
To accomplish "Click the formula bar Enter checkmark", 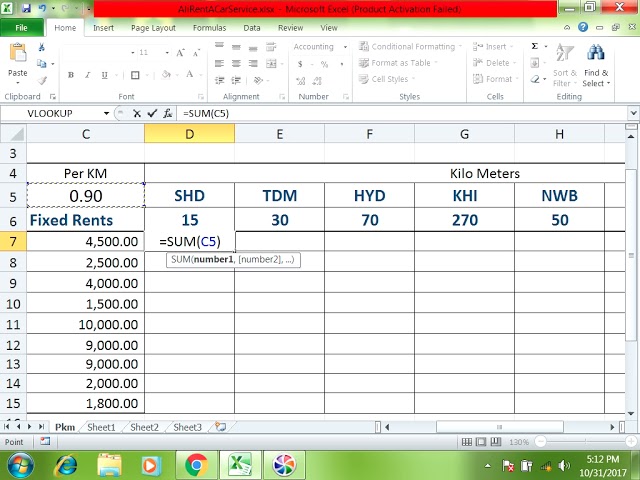I will (x=152, y=113).
